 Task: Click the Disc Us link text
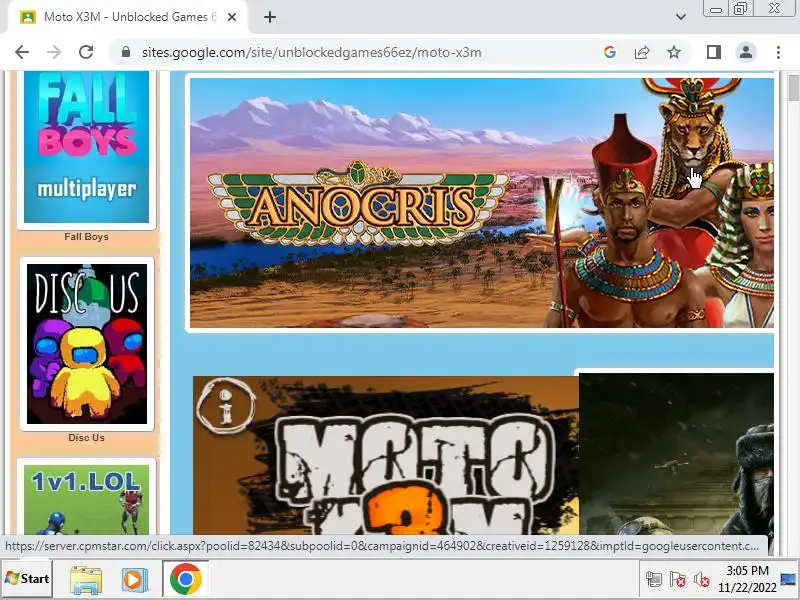86,438
